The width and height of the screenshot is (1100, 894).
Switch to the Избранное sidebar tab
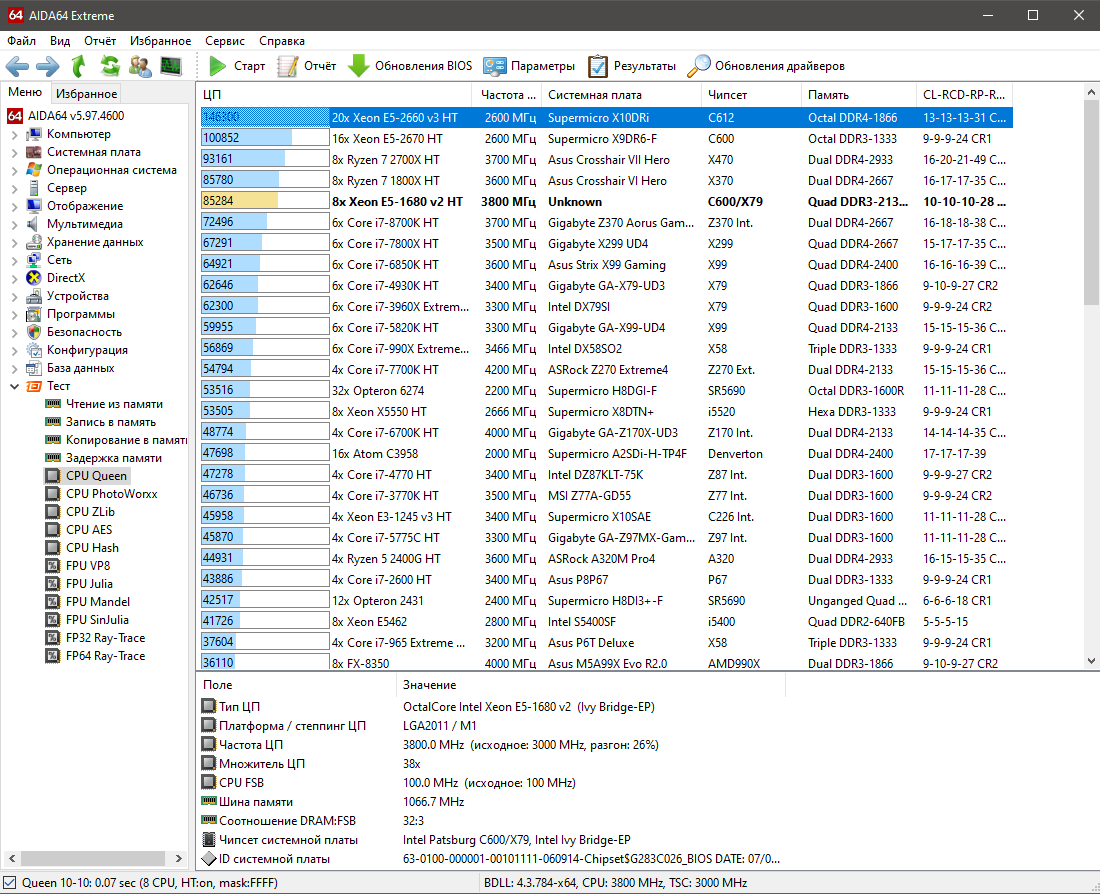pos(86,93)
